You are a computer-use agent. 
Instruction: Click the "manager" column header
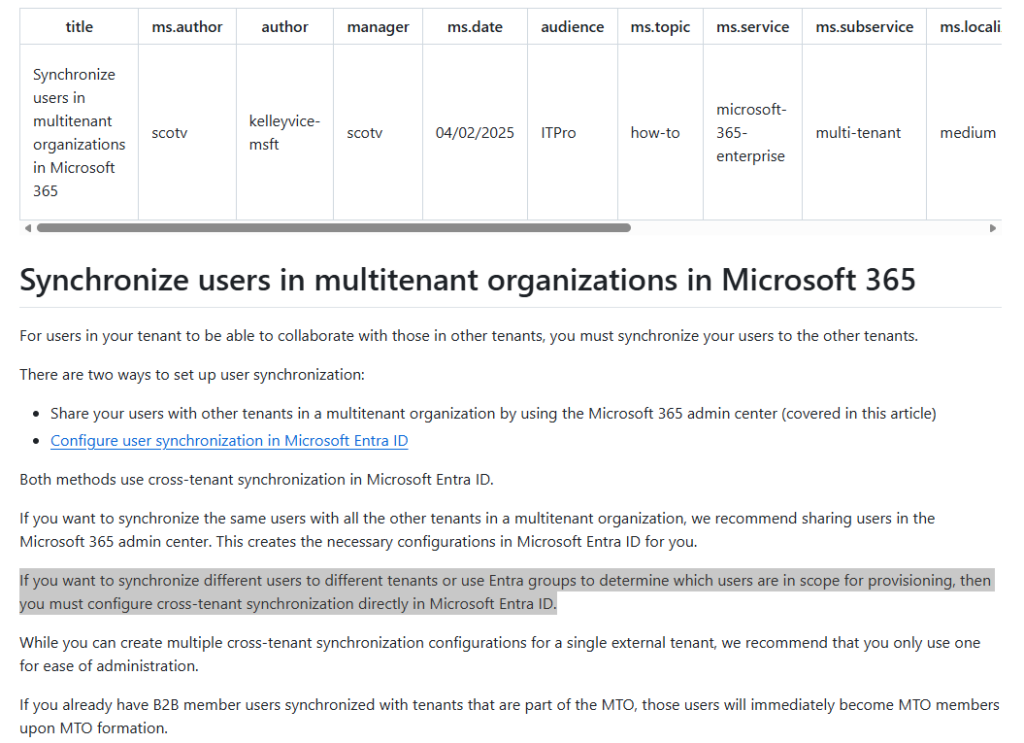tap(378, 27)
